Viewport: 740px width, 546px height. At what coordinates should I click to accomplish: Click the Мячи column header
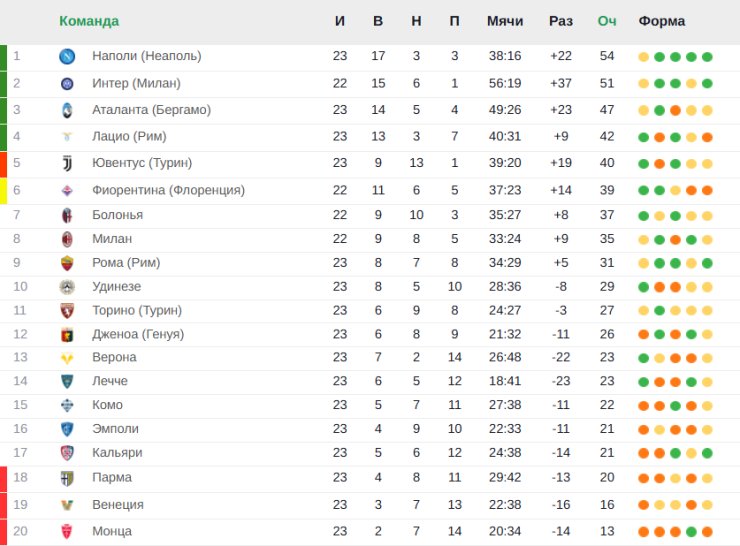point(505,21)
